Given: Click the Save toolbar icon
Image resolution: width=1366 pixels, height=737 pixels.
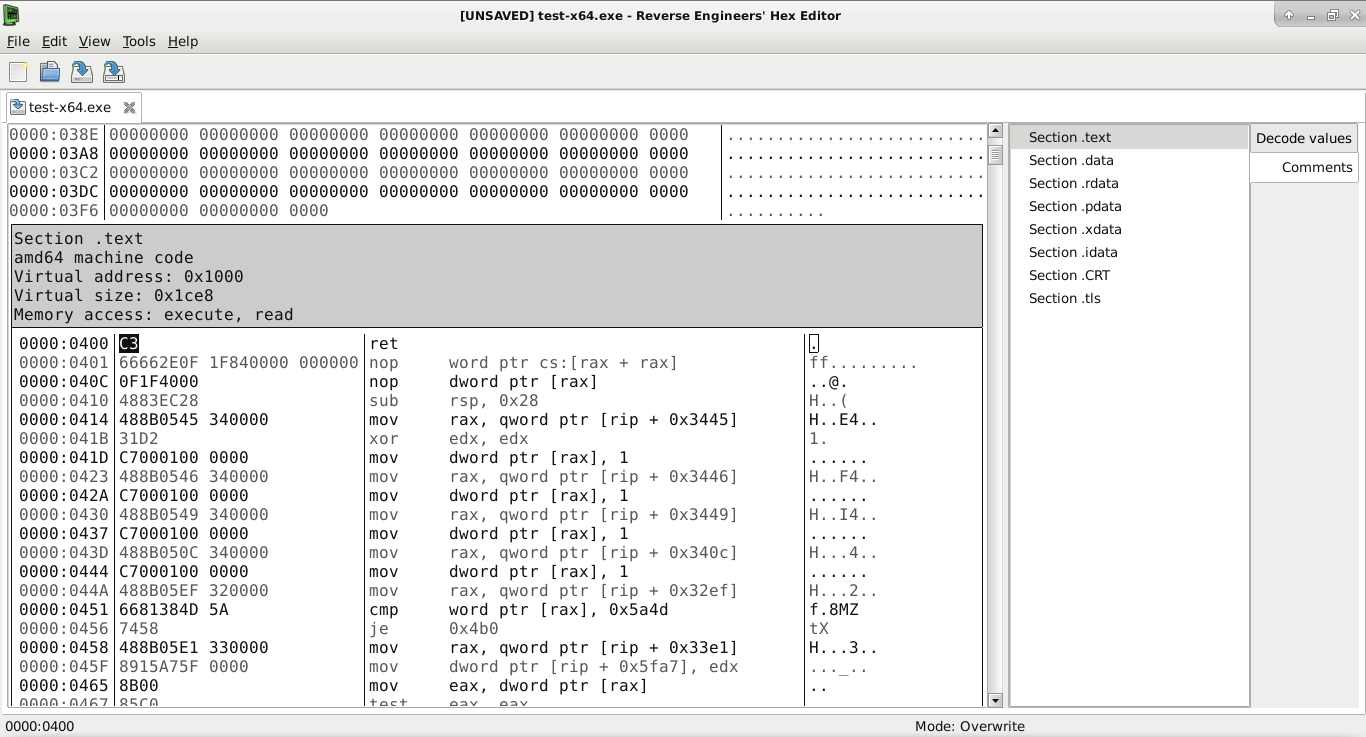Looking at the screenshot, I should click(x=82, y=72).
